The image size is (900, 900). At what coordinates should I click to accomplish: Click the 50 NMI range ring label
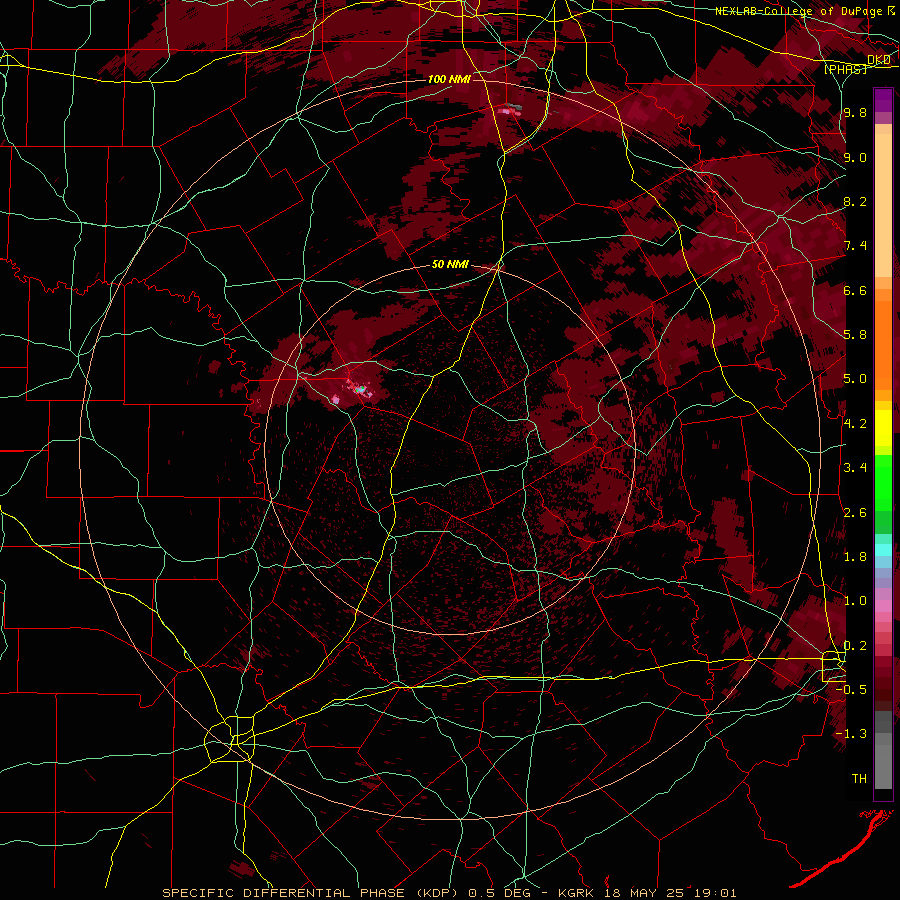450,265
